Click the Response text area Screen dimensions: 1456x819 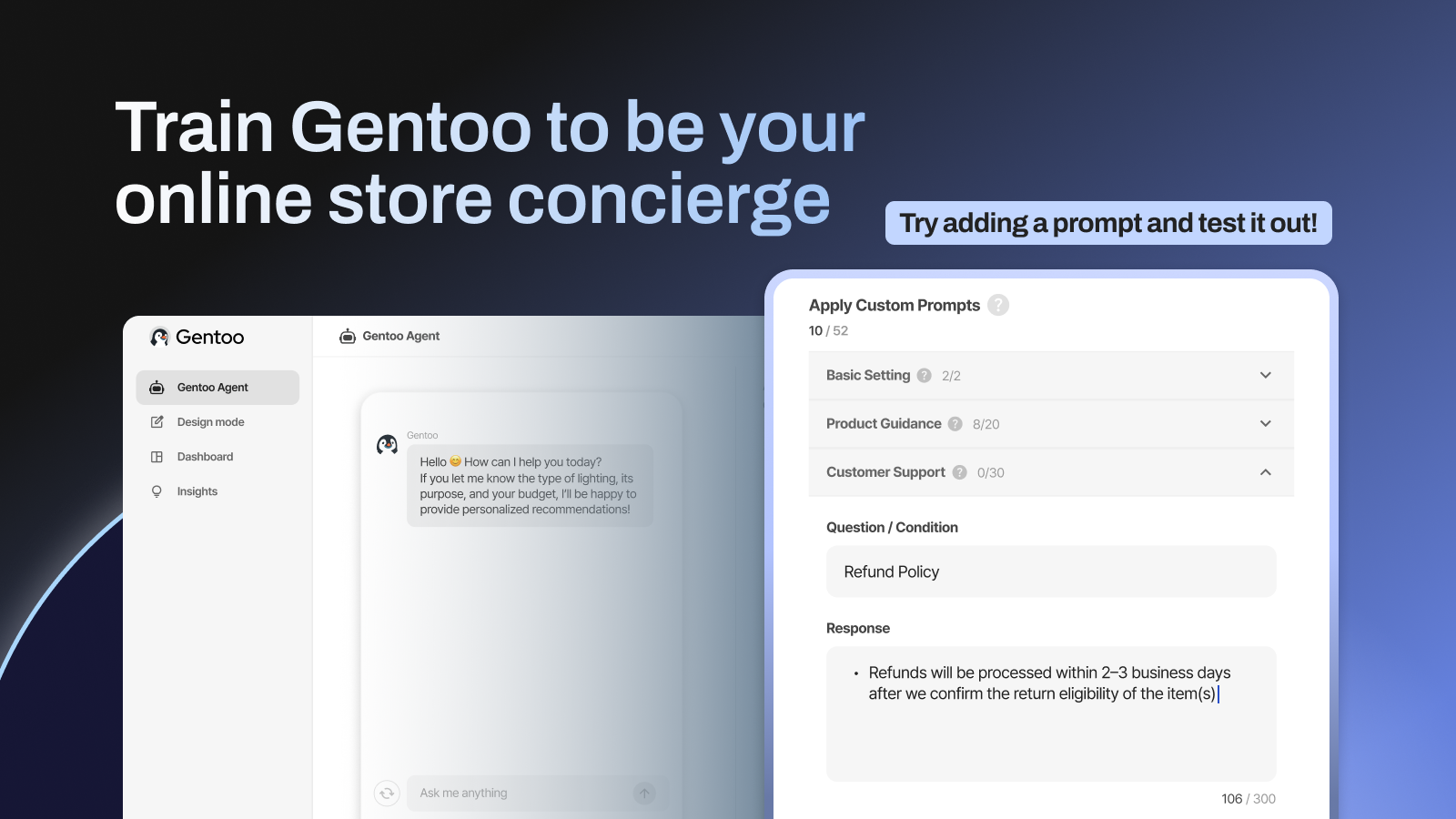coord(1051,713)
